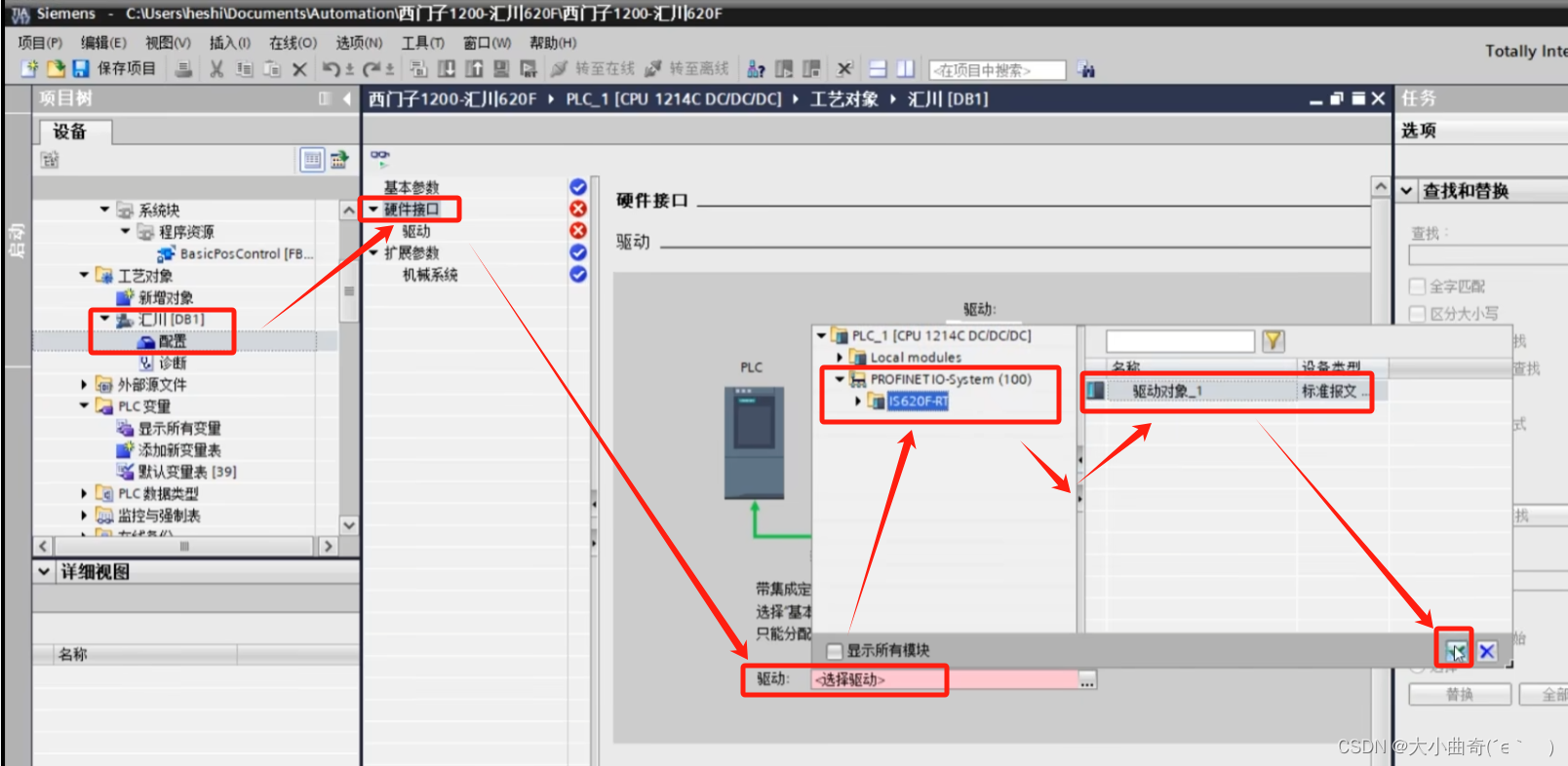Click the Accessible devices icon with question mark
The image size is (1568, 766).
pyautogui.click(x=756, y=69)
